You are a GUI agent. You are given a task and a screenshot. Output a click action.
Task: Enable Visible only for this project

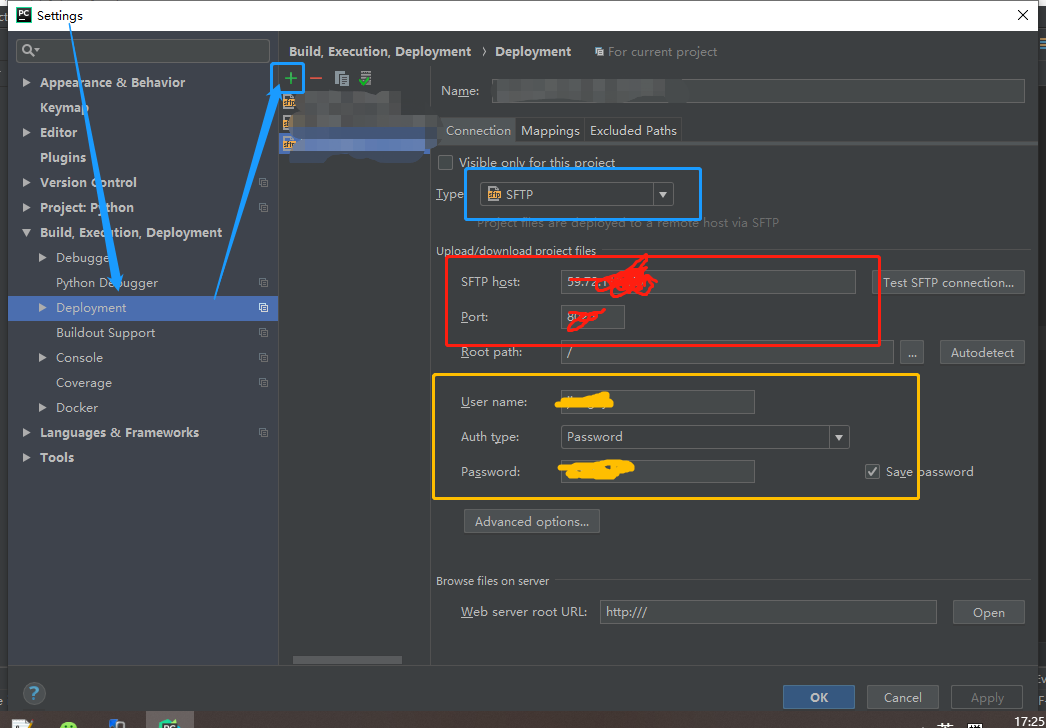click(444, 162)
